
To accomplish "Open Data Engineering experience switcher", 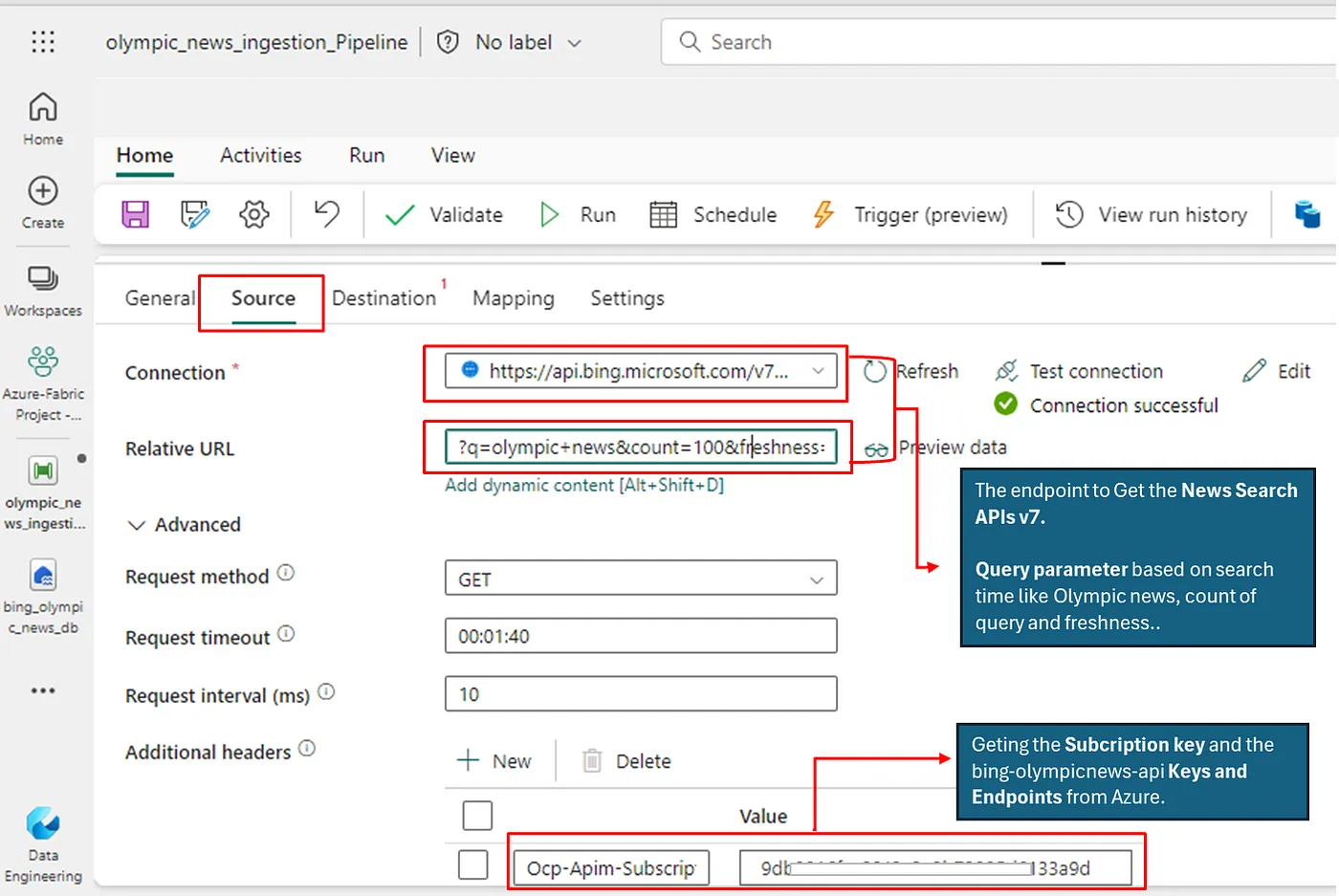I will 43,845.
